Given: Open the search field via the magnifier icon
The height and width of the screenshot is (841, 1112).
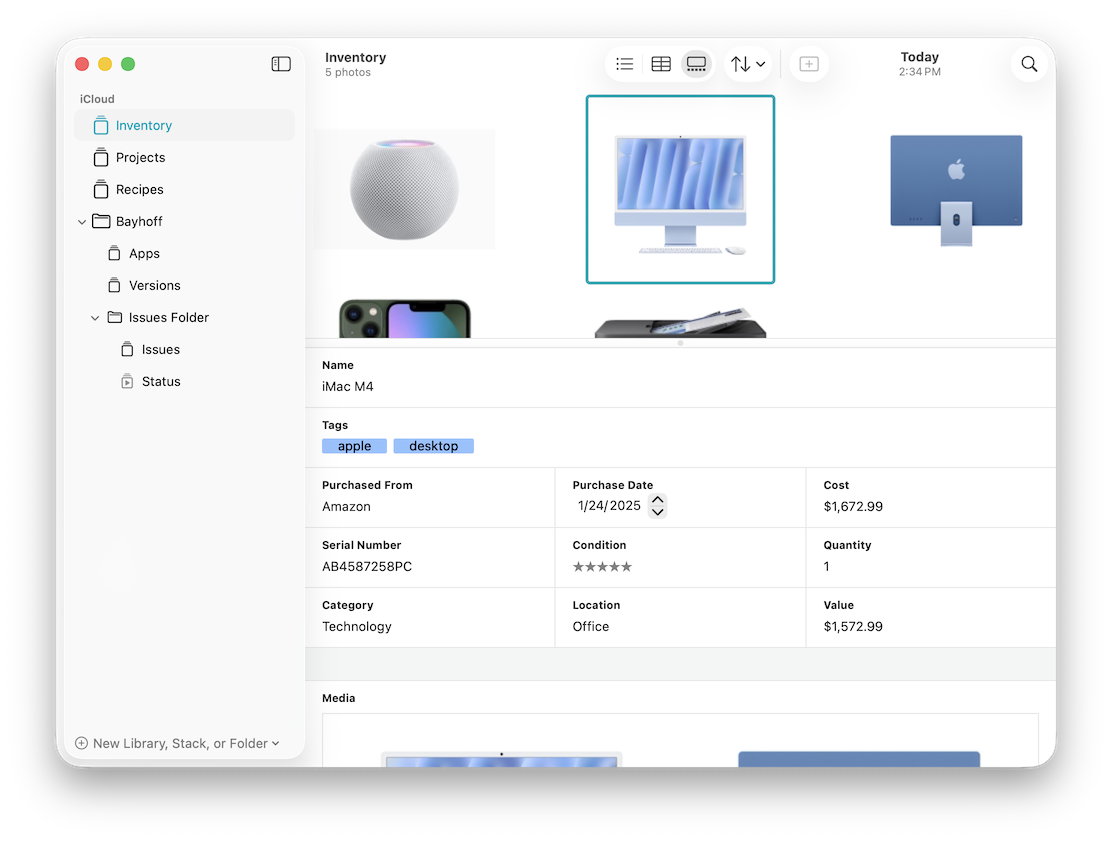Looking at the screenshot, I should (x=1028, y=63).
